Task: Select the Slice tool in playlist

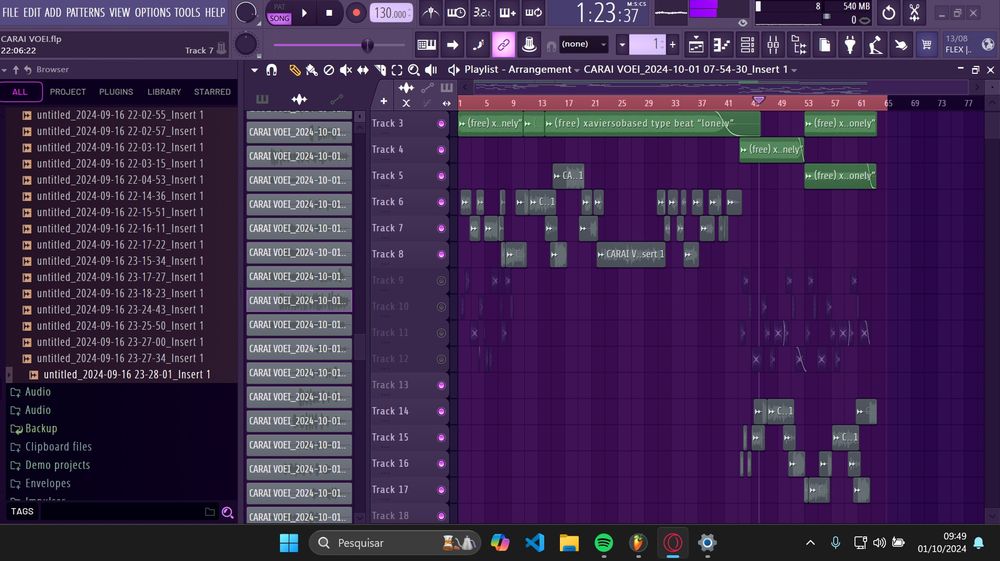Action: (x=380, y=70)
